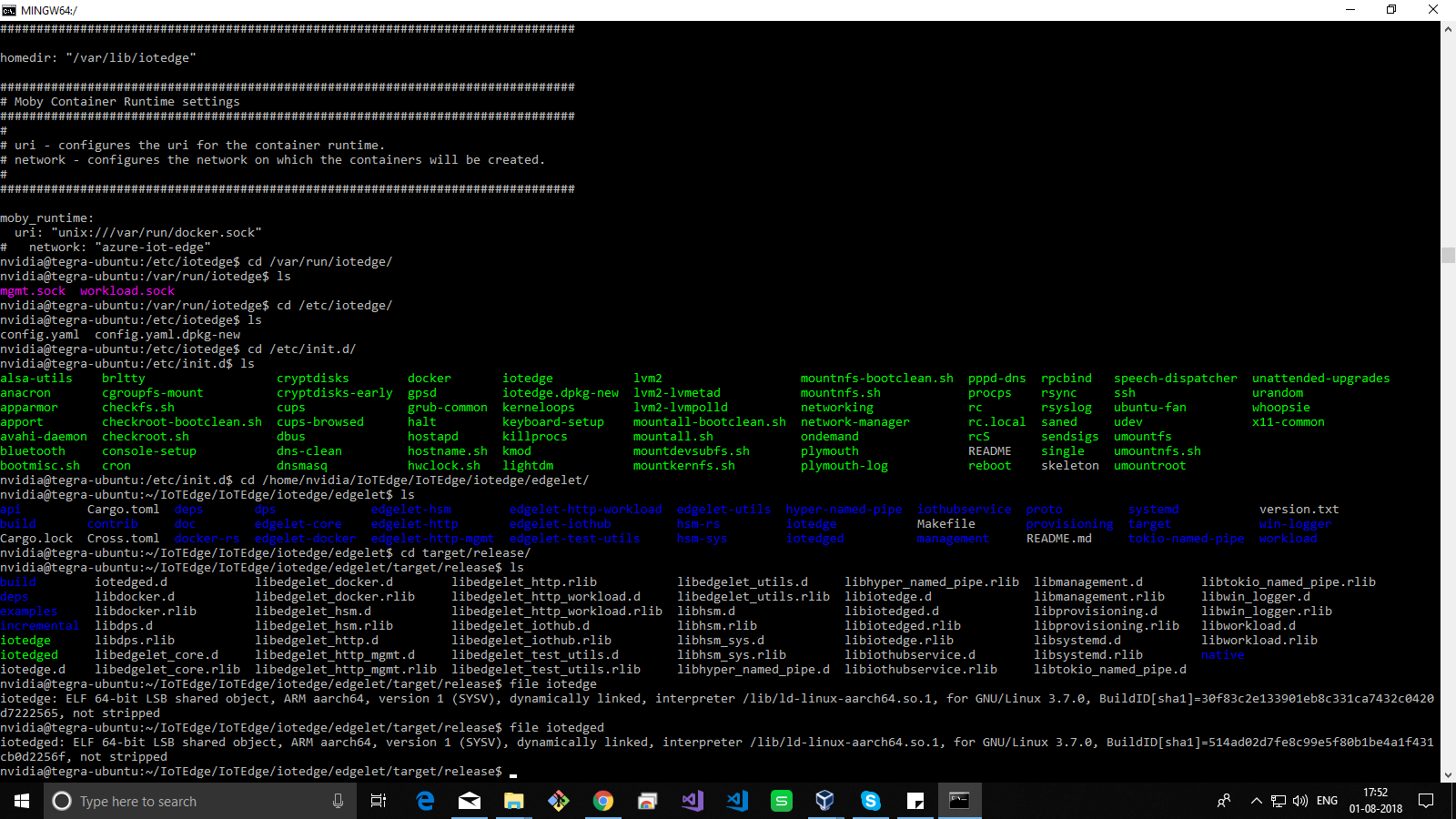Viewport: 1456px width, 819px height.
Task: Open Microsoft Edge from the taskbar
Action: (x=425, y=801)
